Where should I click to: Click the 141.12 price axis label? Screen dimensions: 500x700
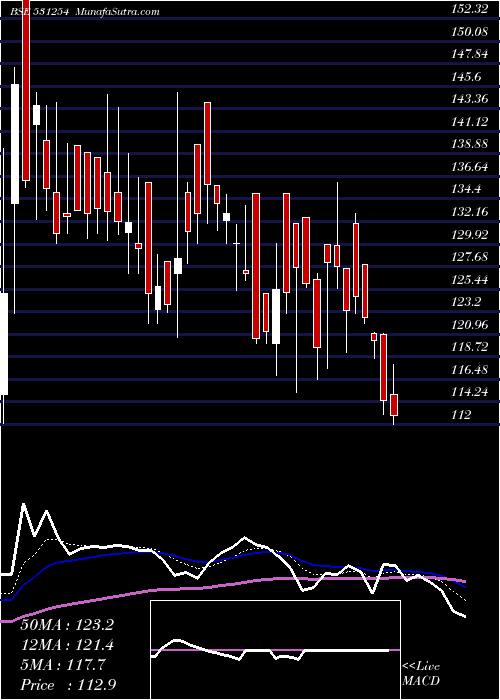470,122
